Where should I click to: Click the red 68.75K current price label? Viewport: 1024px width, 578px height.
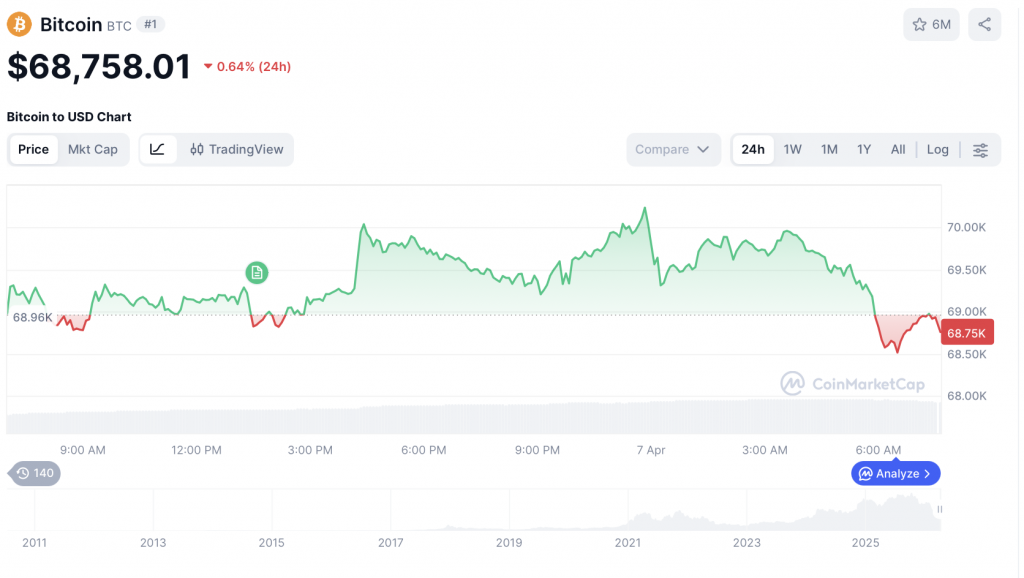(967, 333)
